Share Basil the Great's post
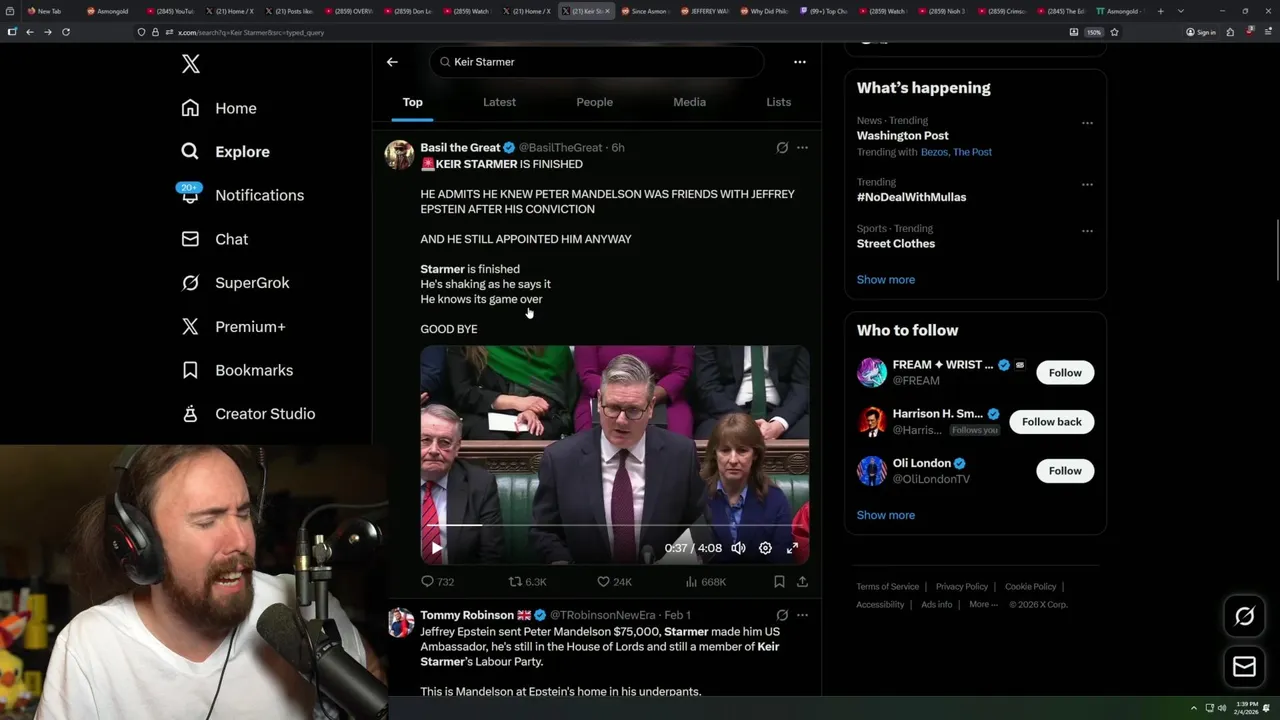1280x720 pixels. (802, 581)
